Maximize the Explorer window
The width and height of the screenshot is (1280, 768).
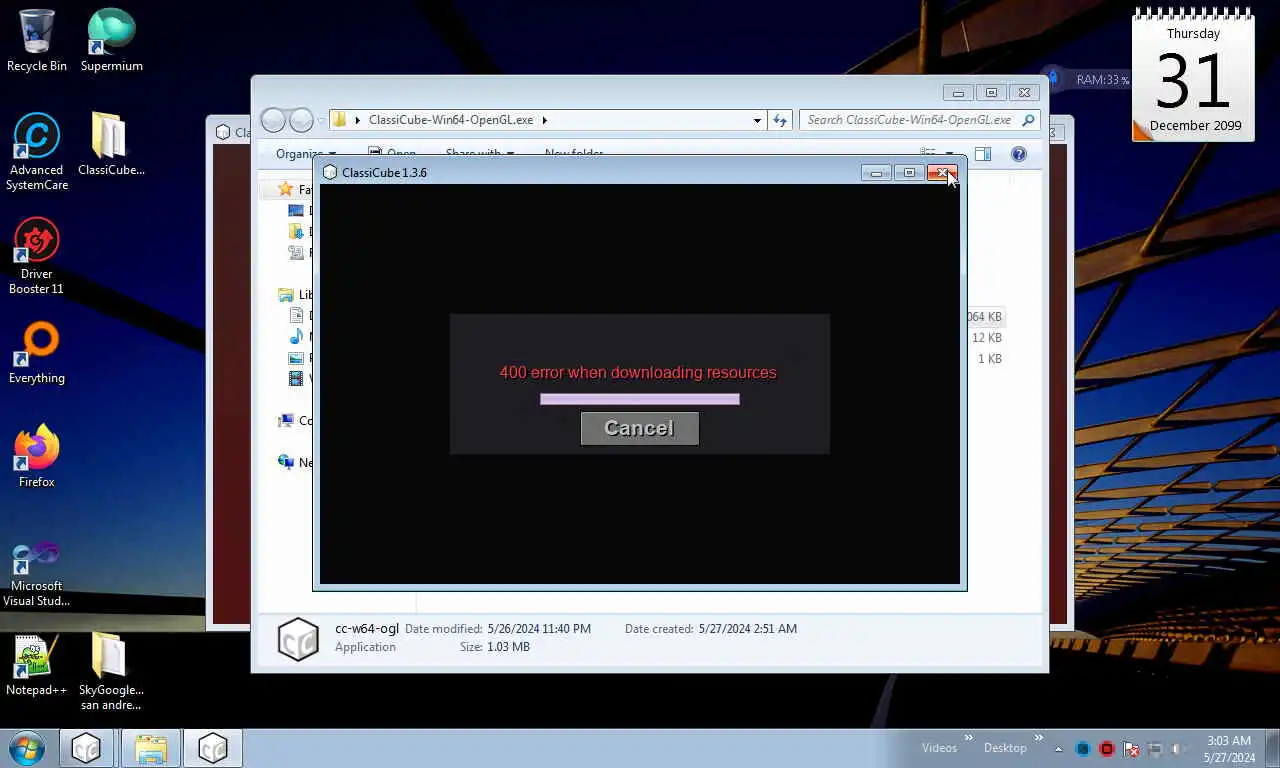point(991,93)
